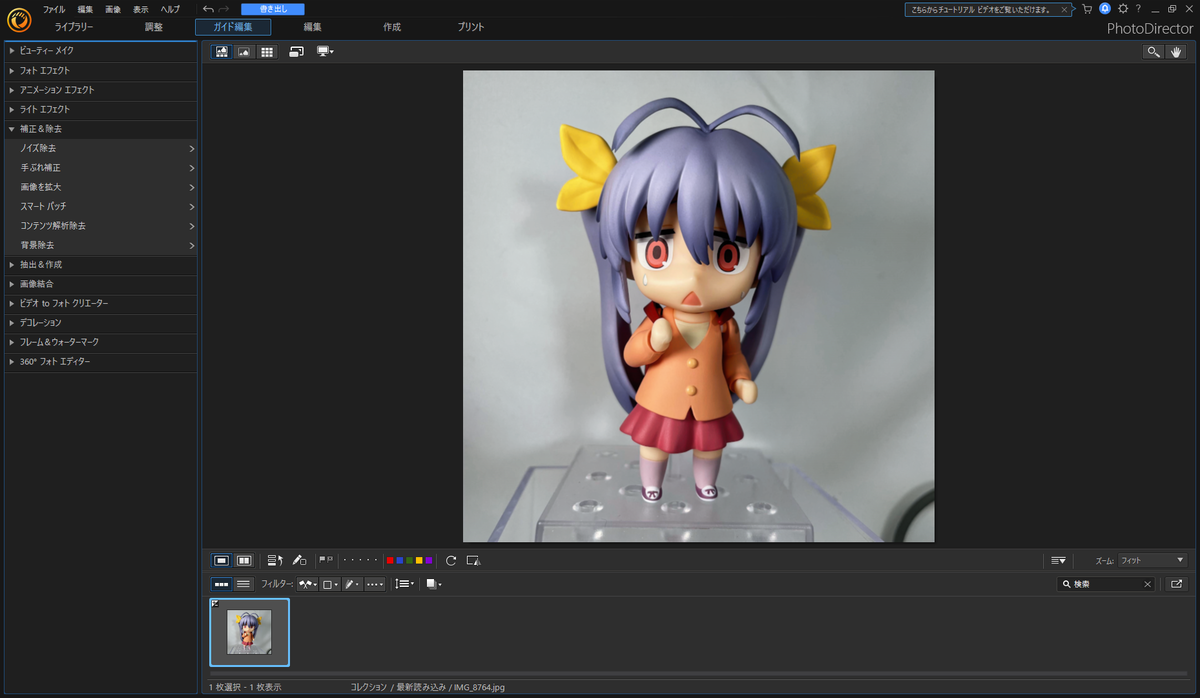Open the zoom フィット dropdown

[x=1152, y=561]
